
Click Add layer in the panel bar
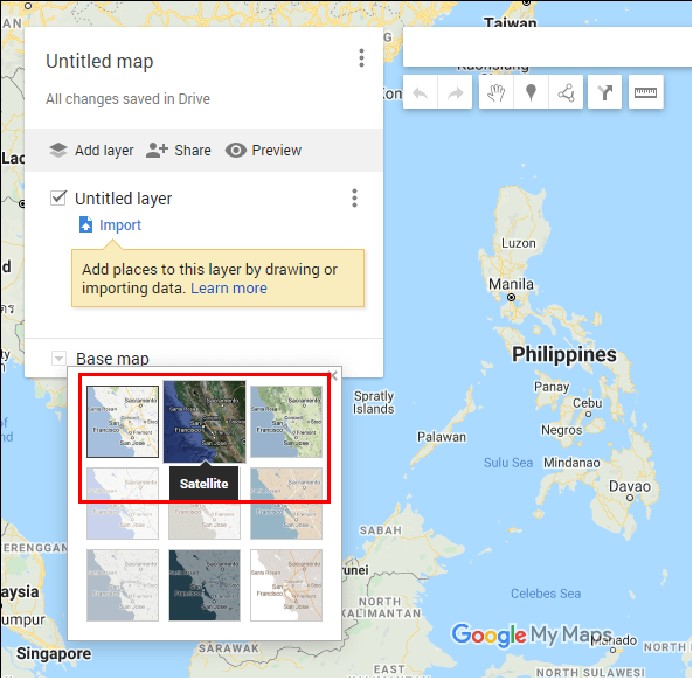(x=91, y=150)
